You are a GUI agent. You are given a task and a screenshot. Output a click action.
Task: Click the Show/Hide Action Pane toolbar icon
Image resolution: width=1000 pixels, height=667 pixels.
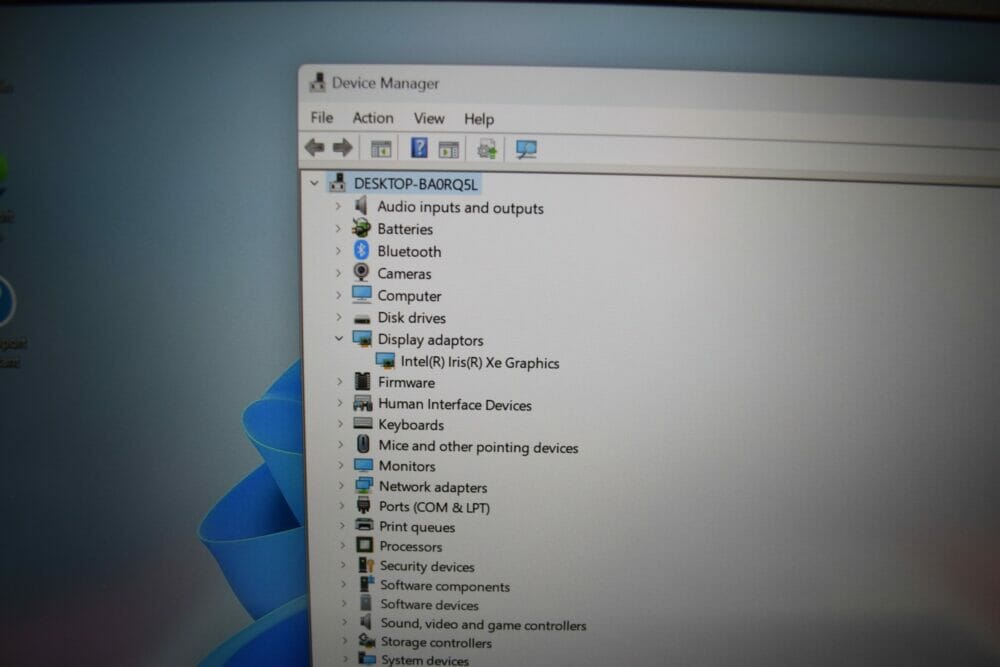click(x=449, y=150)
